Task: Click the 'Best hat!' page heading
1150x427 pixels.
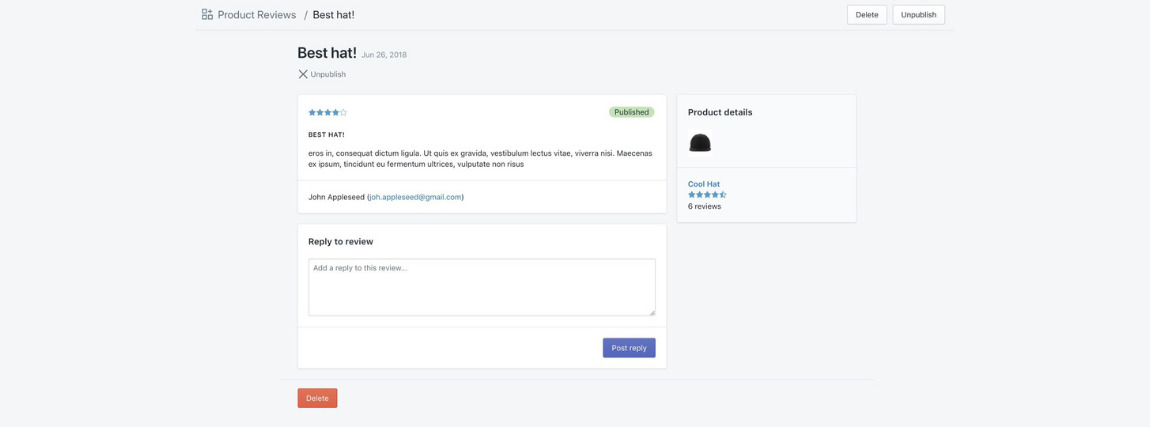Action: pos(326,53)
